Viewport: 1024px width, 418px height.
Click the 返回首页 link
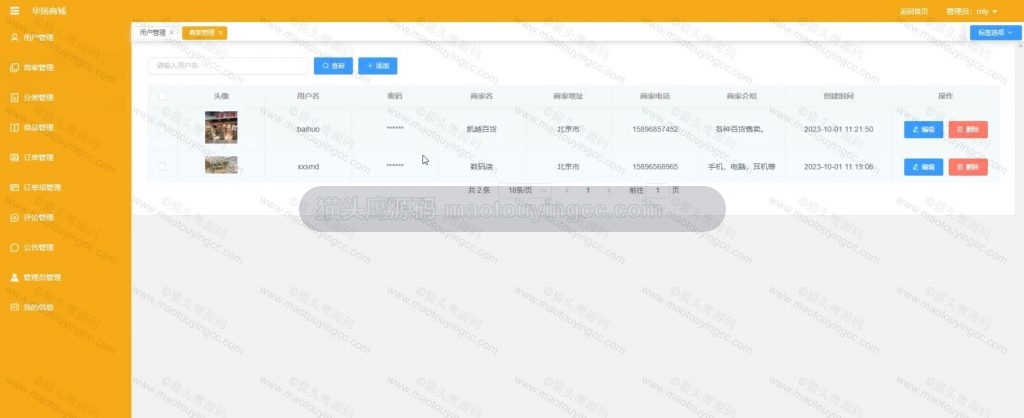(913, 12)
